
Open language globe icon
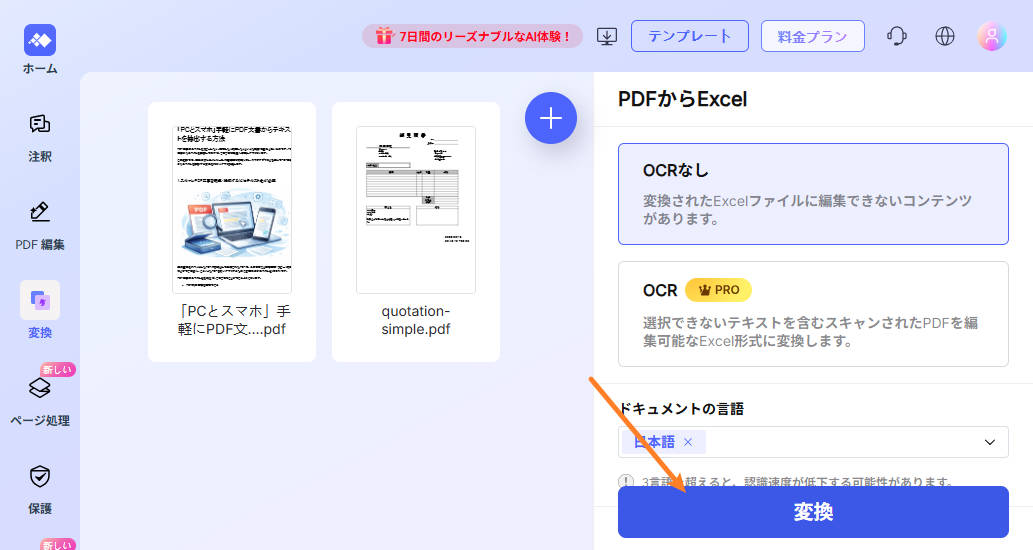pos(945,36)
